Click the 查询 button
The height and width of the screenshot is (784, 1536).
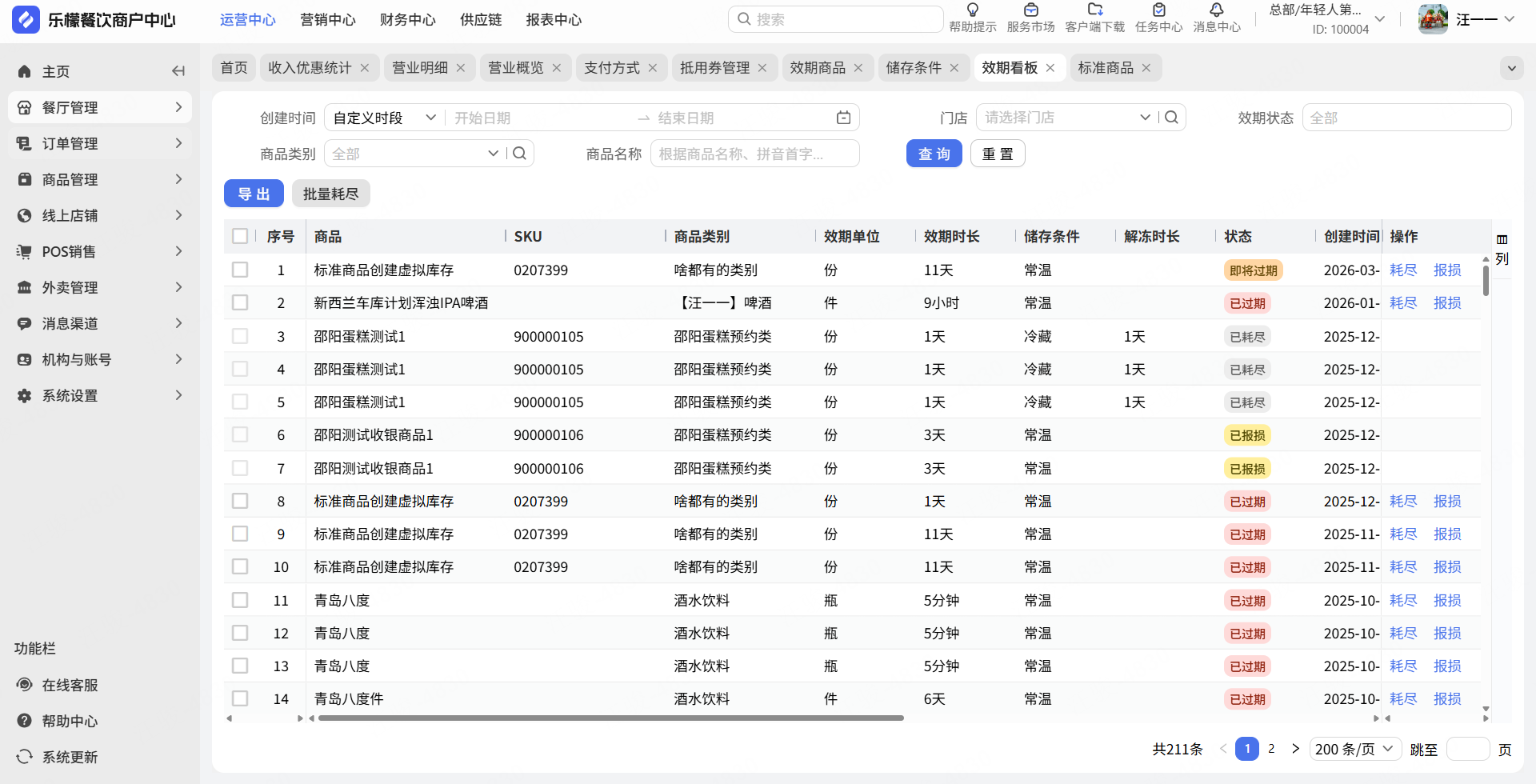point(934,154)
